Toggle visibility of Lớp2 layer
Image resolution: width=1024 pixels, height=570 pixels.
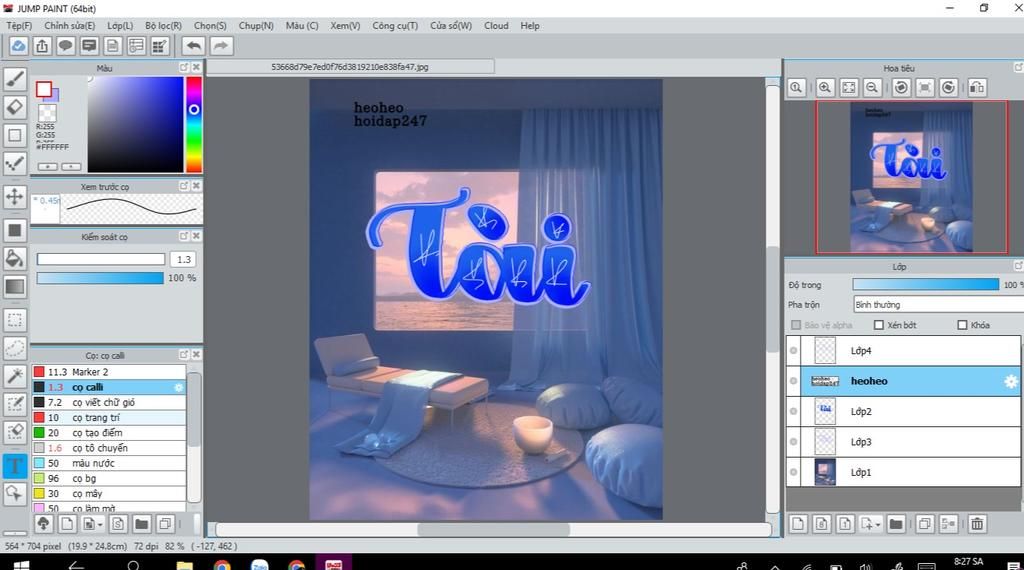tap(793, 411)
